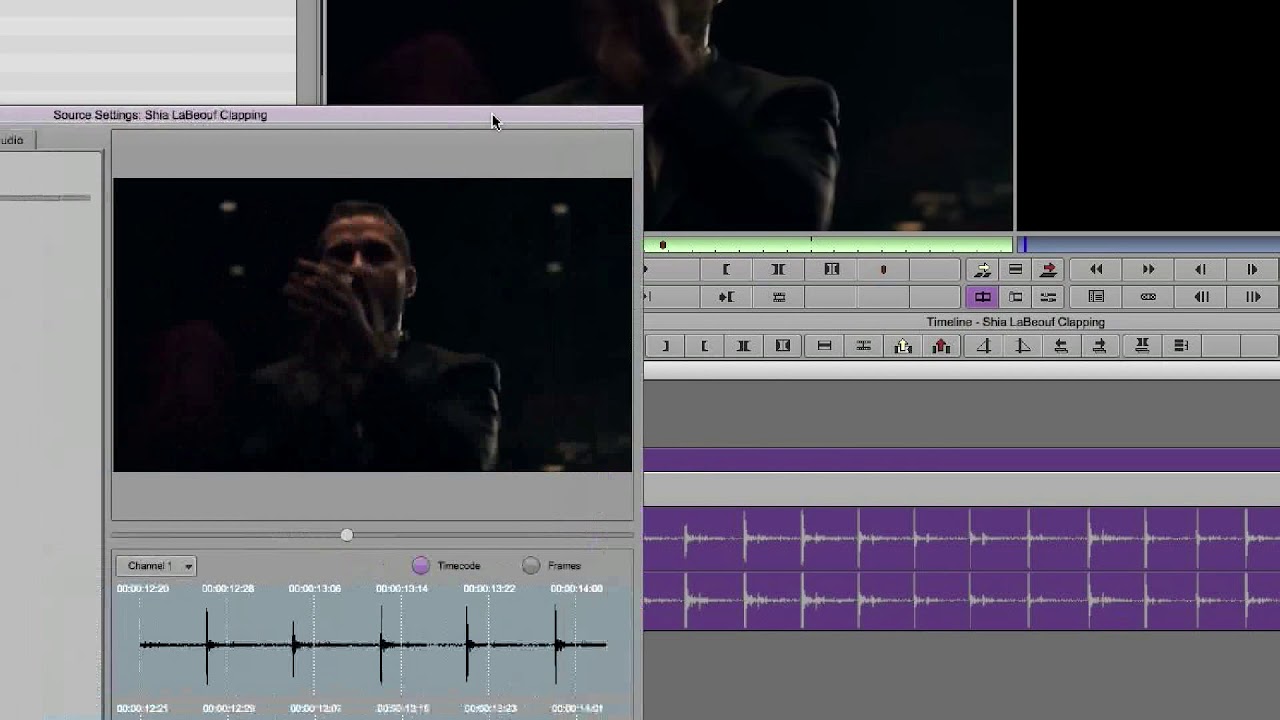Click Mark In bracket in monitor top row
The height and width of the screenshot is (720, 1280).
point(726,270)
